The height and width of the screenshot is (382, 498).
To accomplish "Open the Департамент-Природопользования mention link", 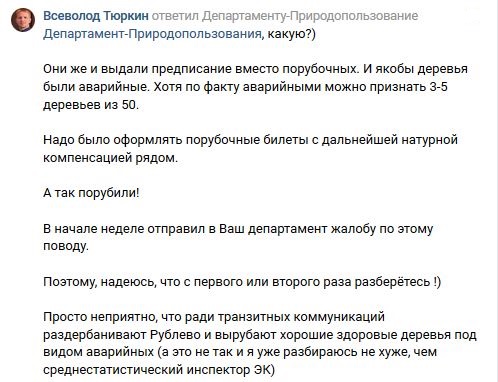I will point(152,34).
